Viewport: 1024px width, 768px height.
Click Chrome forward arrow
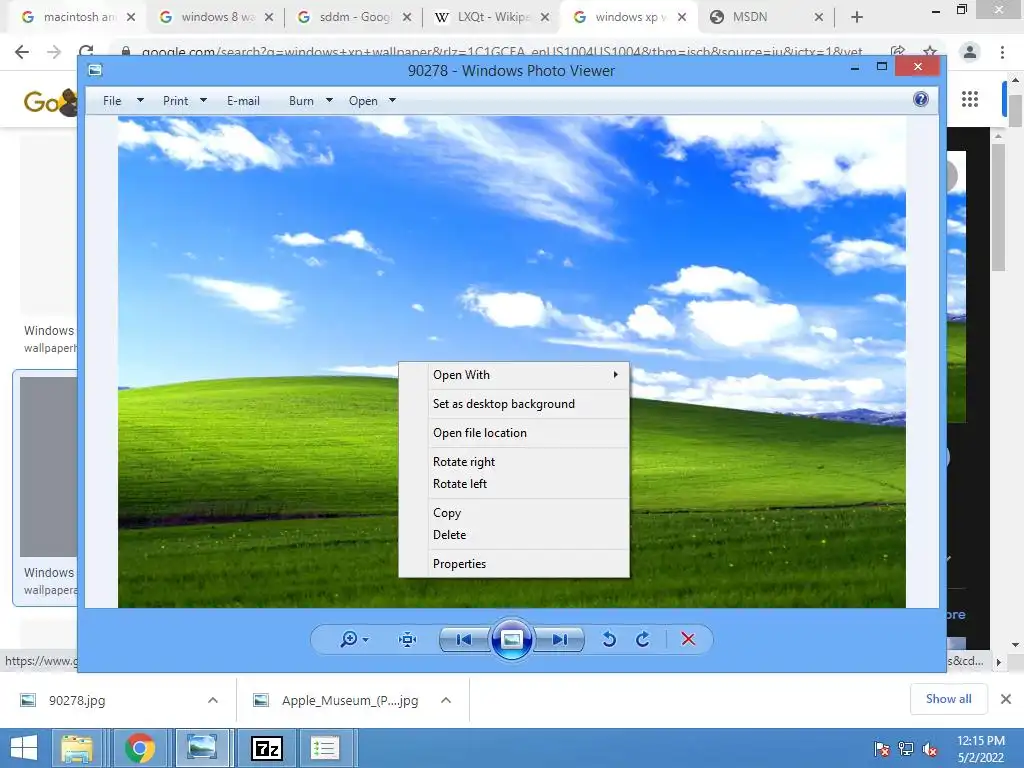pos(54,52)
